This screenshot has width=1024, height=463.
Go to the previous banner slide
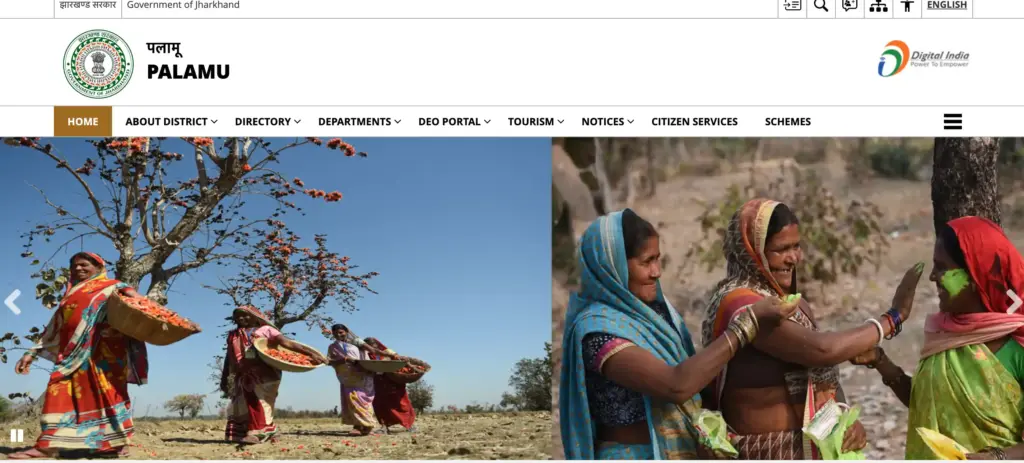pos(12,302)
